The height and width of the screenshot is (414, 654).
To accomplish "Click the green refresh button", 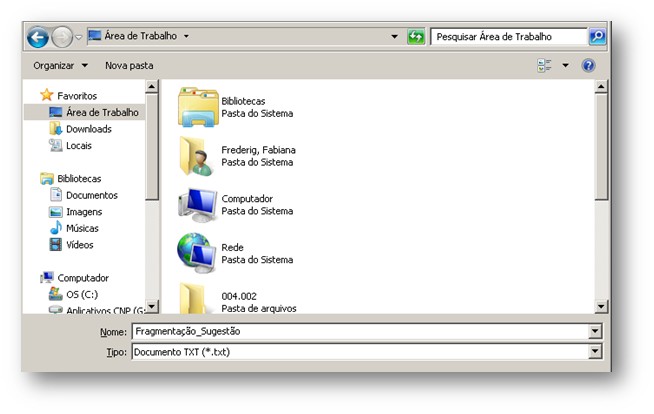I will [416, 37].
